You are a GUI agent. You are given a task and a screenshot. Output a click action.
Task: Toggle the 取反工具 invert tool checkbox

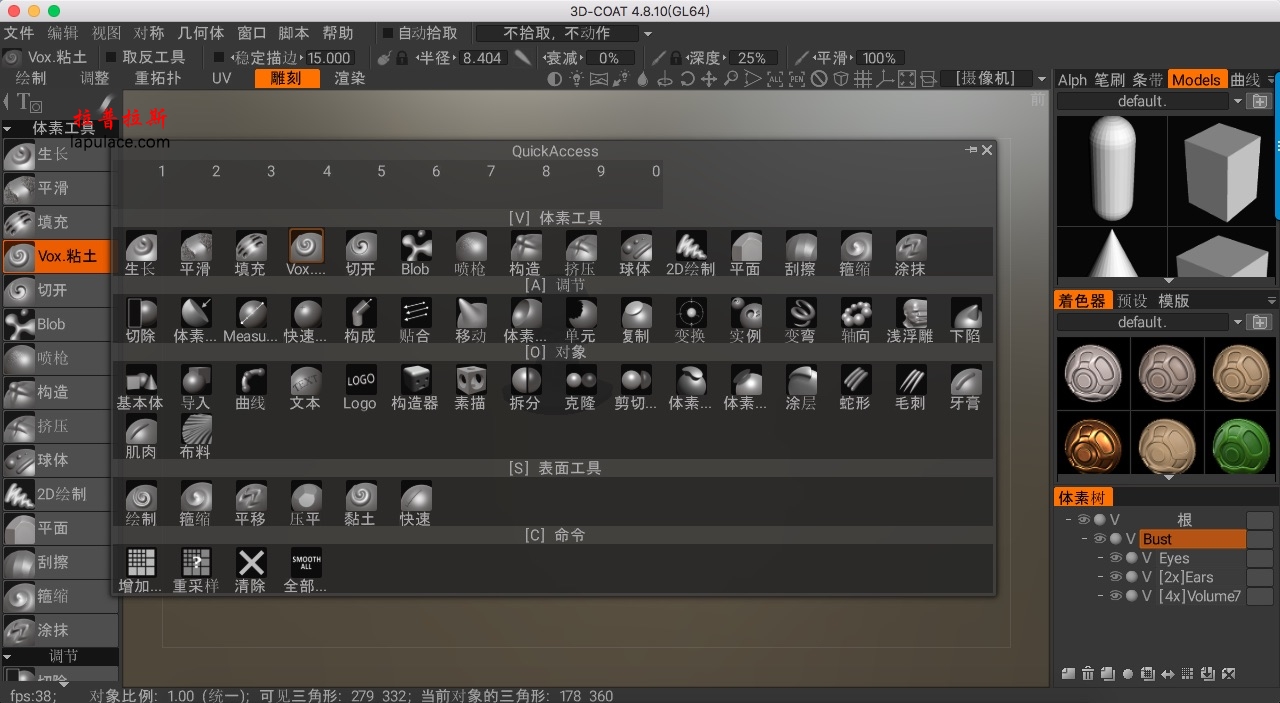111,58
